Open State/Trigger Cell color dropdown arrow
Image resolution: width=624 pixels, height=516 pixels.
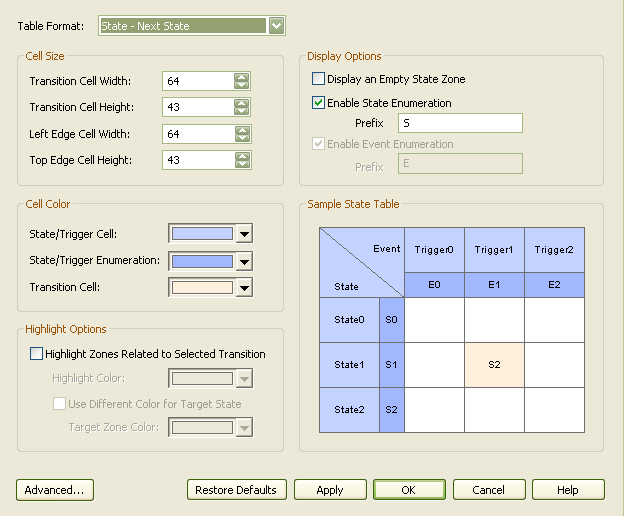tap(243, 235)
